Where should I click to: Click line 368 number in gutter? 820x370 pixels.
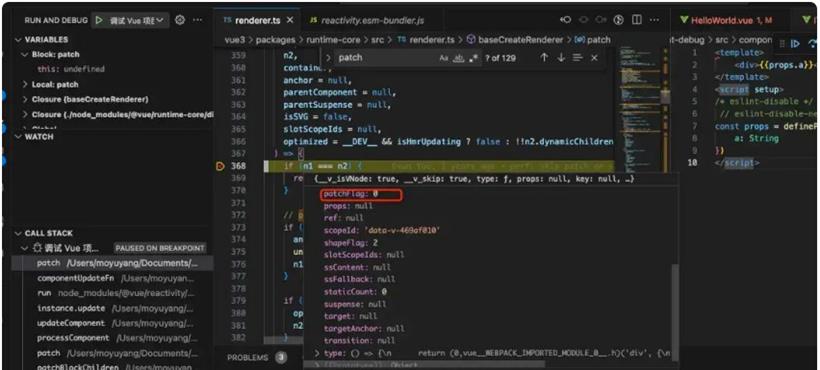(x=238, y=166)
